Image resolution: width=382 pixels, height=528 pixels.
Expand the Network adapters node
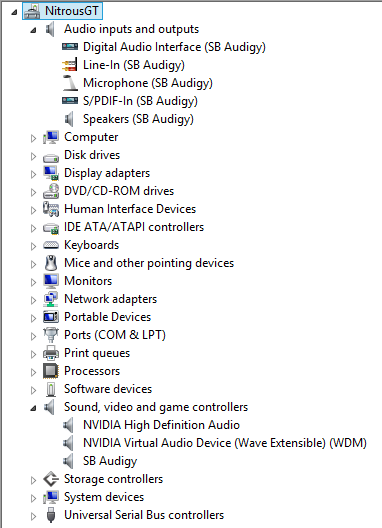coord(33,300)
